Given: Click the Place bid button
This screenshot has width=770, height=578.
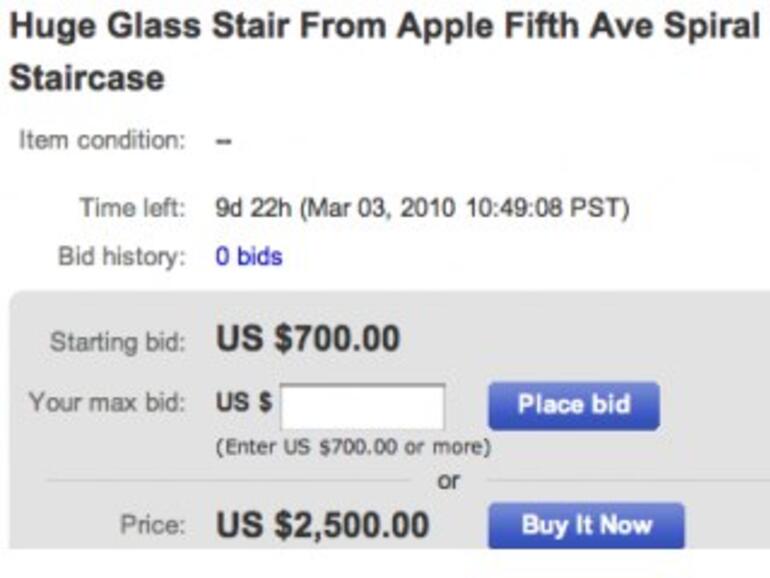Looking at the screenshot, I should 573,405.
